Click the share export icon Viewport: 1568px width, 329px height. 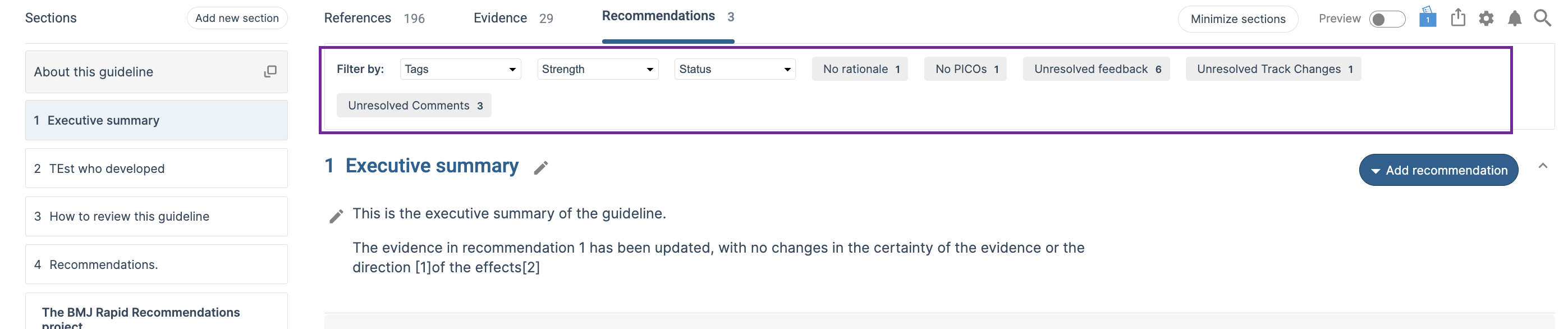pyautogui.click(x=1458, y=17)
